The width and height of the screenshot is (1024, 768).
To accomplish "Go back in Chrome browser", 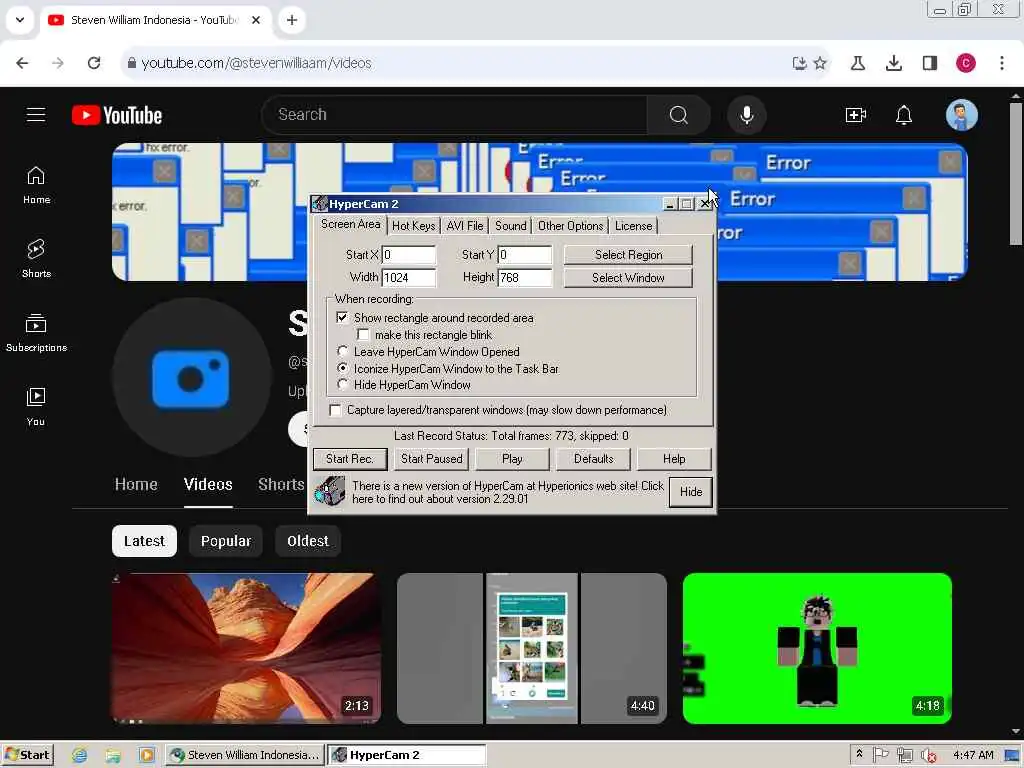I will click(22, 63).
